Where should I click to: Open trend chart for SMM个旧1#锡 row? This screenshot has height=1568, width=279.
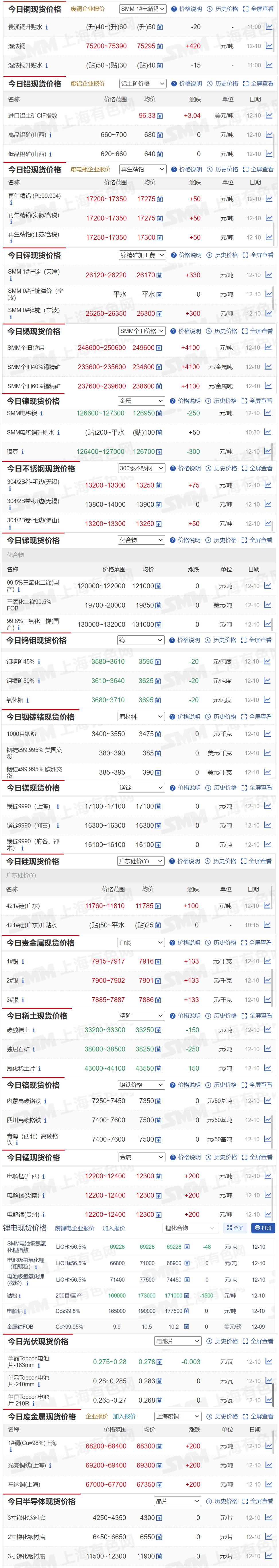tap(268, 347)
